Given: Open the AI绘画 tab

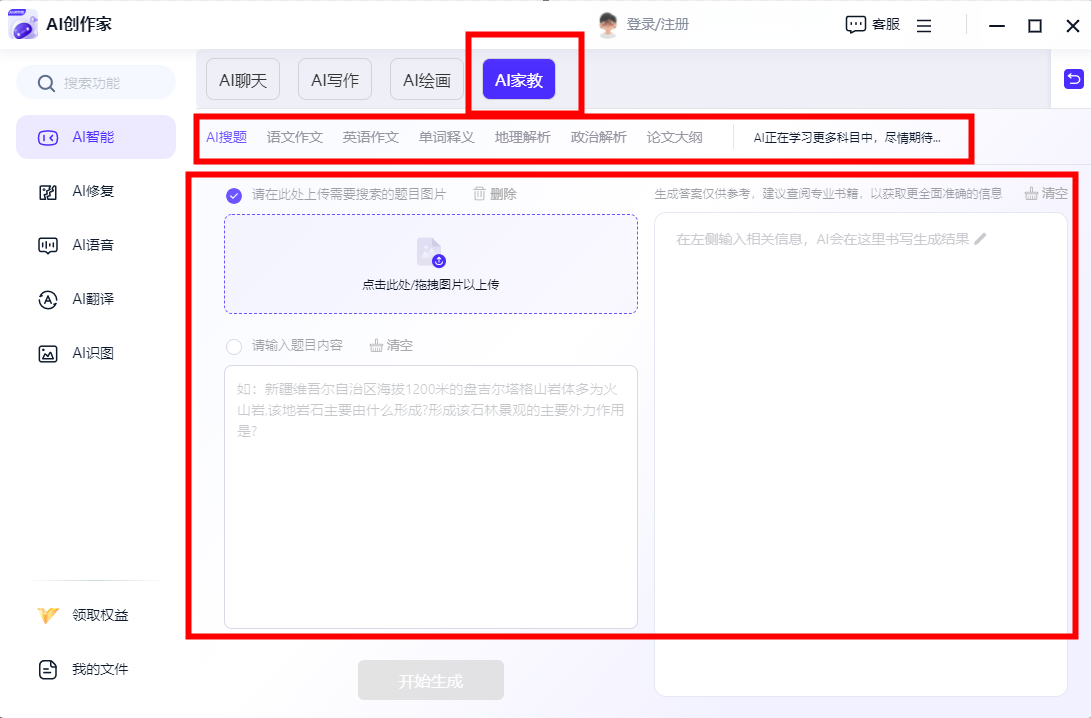Looking at the screenshot, I should (427, 80).
